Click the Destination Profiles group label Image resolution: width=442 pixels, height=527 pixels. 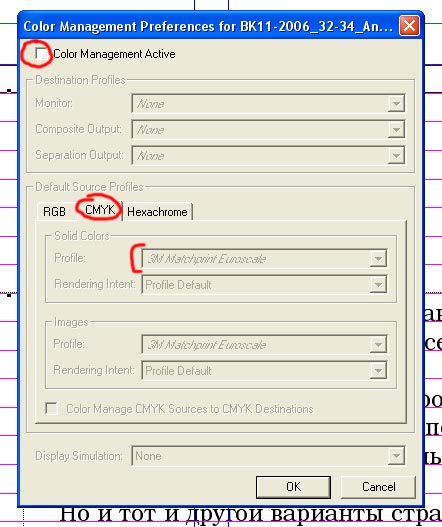80,80
